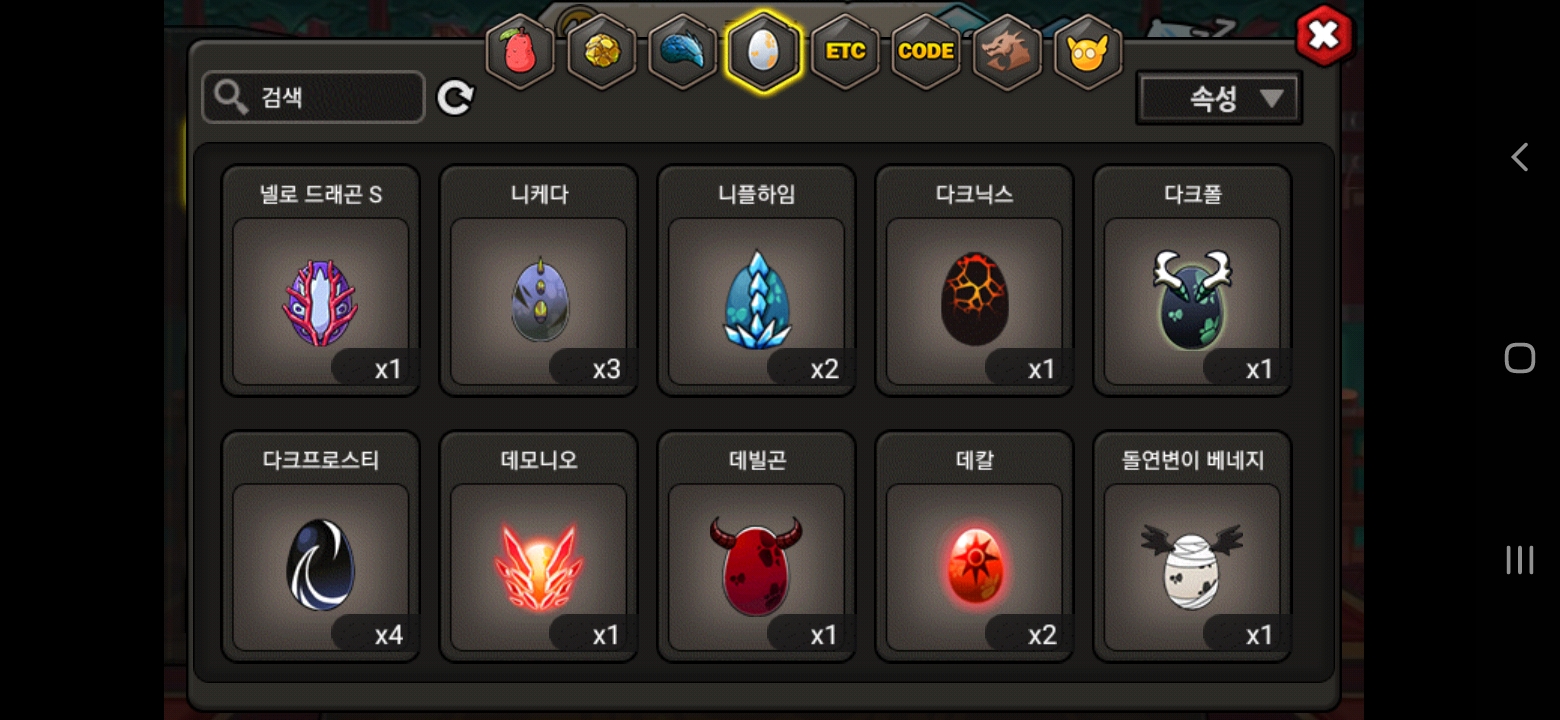The width and height of the screenshot is (1560, 720).
Task: Select the 넬로 드래곤 S egg
Action: 321,281
